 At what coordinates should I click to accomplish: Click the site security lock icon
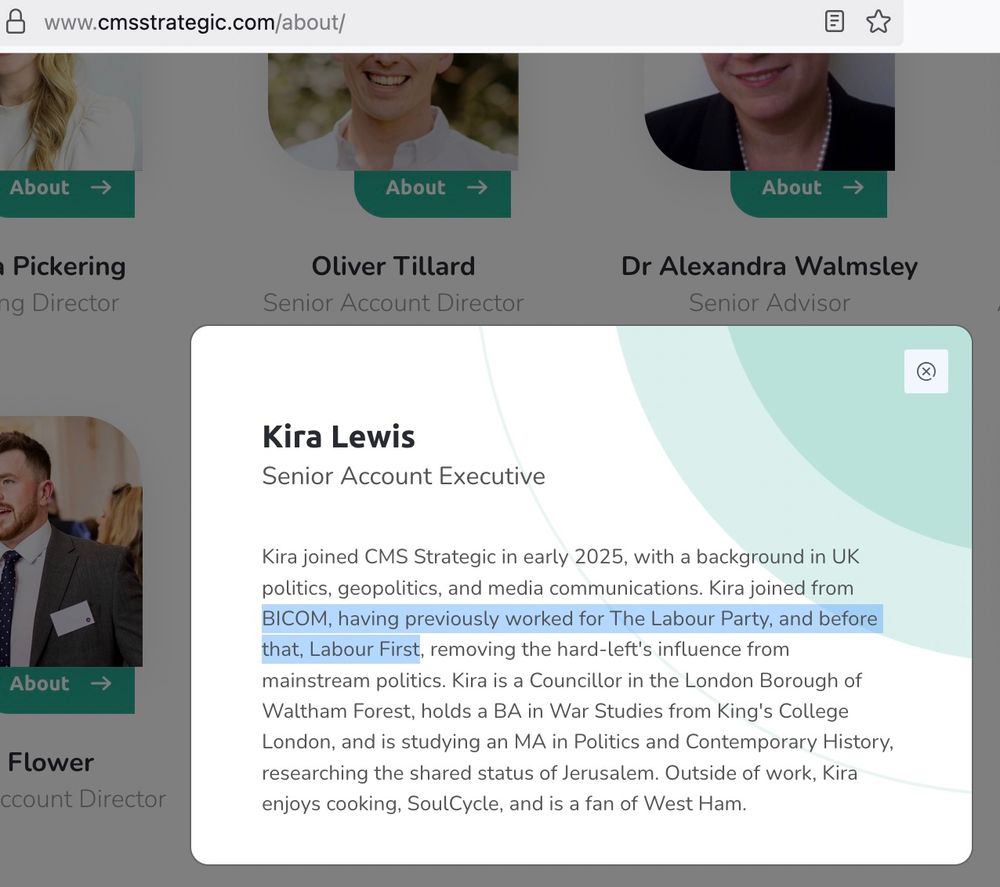point(14,20)
